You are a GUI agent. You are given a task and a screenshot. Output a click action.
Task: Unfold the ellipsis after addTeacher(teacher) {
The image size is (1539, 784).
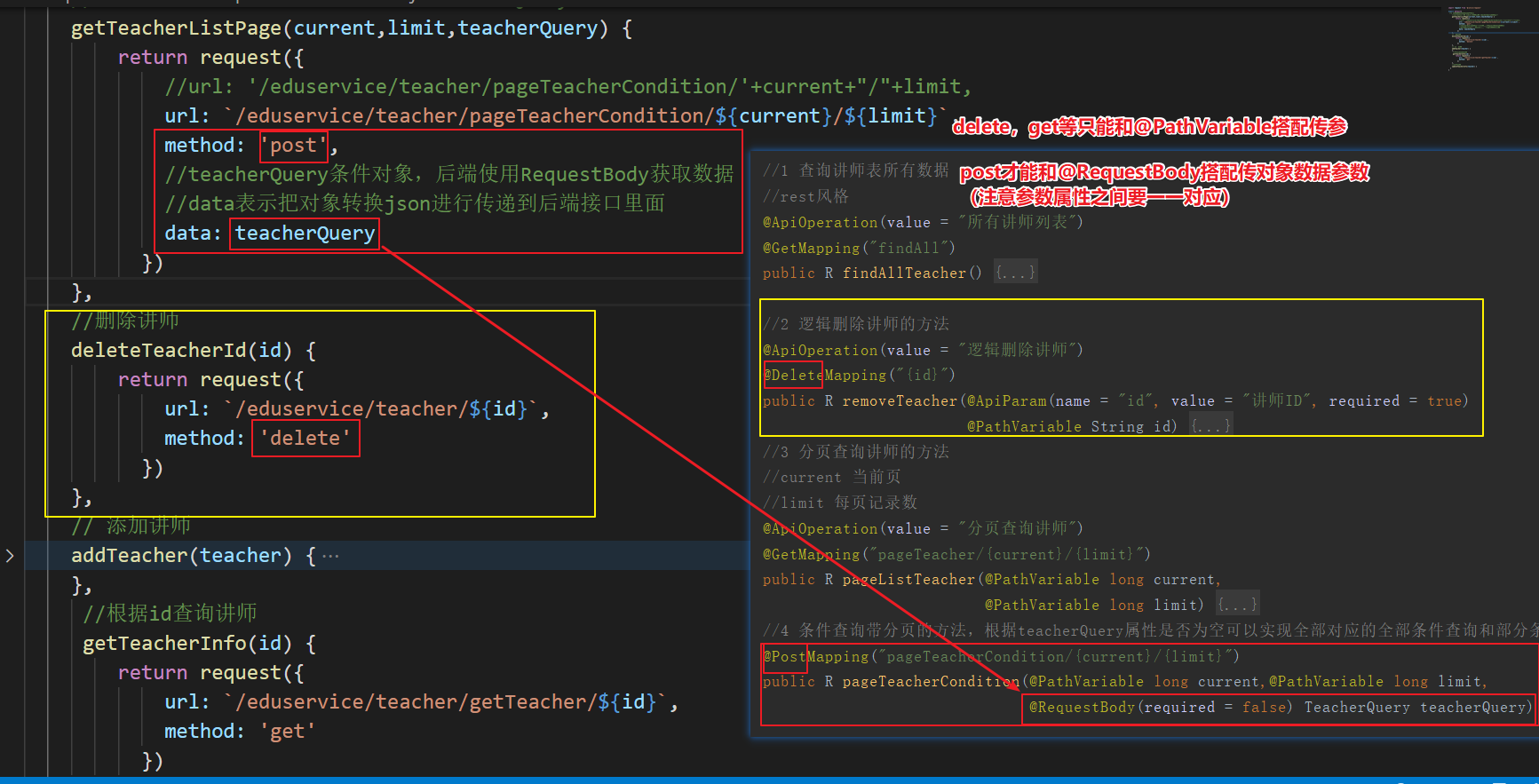tap(330, 556)
